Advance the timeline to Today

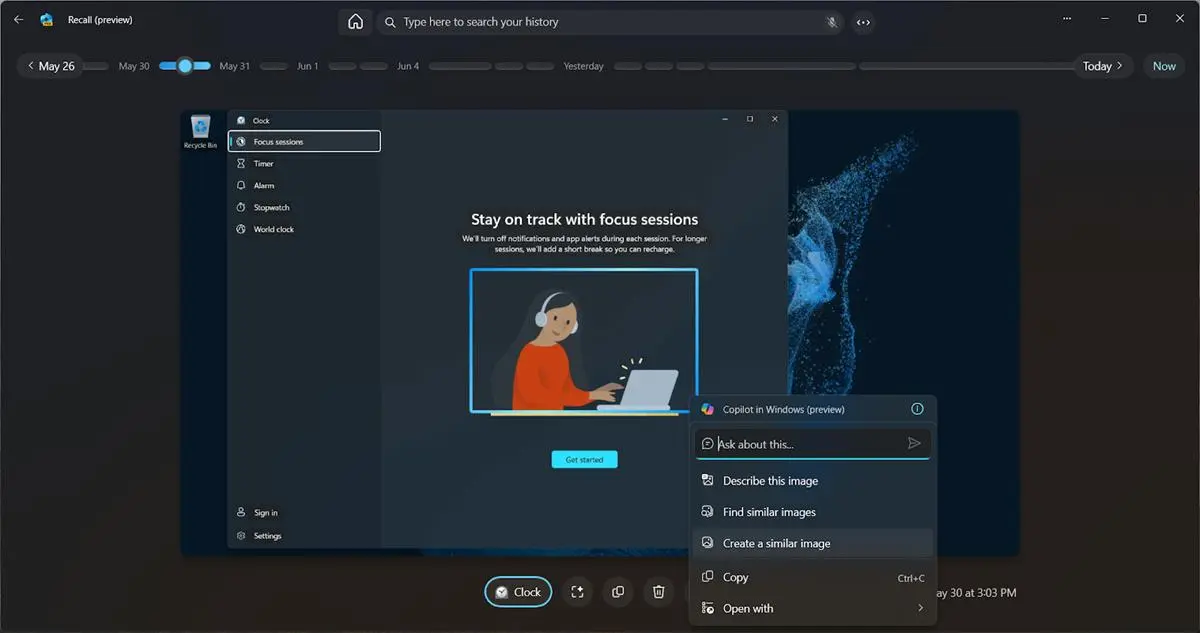[x=1103, y=66]
